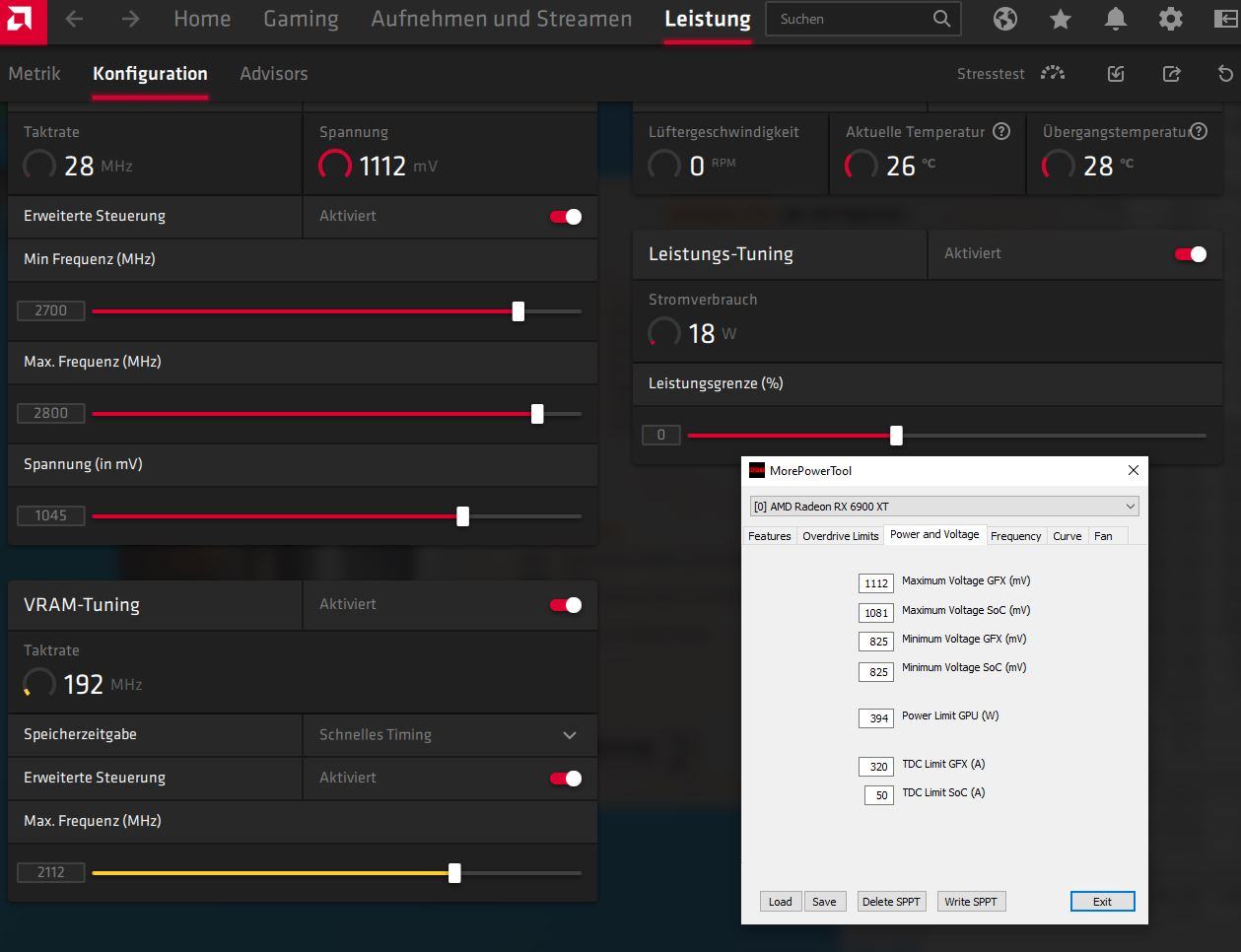The height and width of the screenshot is (952, 1241).
Task: Open settings gear icon
Action: pyautogui.click(x=1171, y=19)
